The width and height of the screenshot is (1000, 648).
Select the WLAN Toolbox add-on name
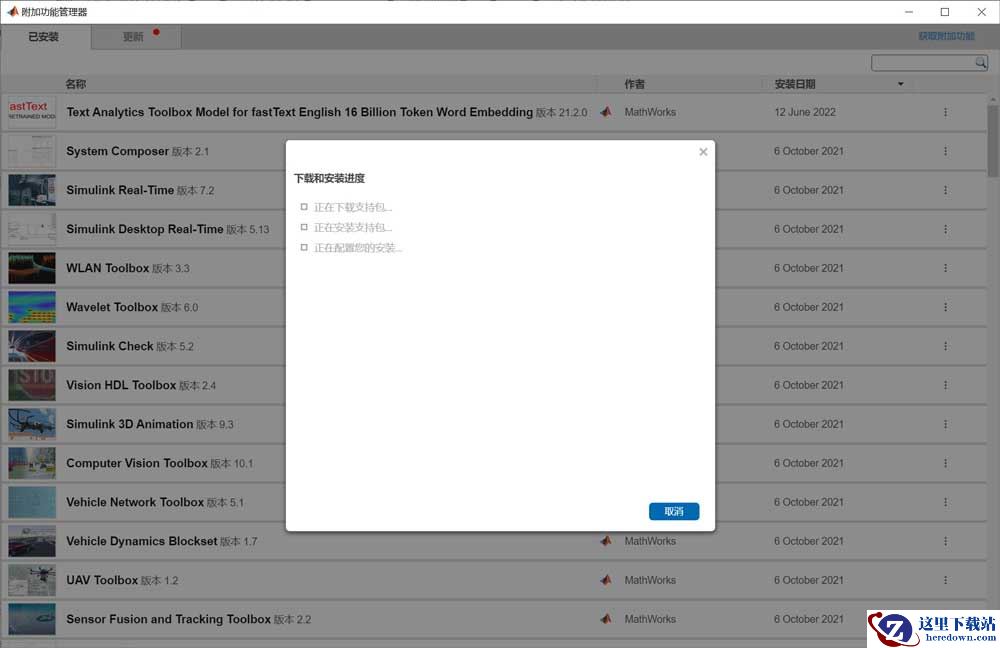(107, 268)
